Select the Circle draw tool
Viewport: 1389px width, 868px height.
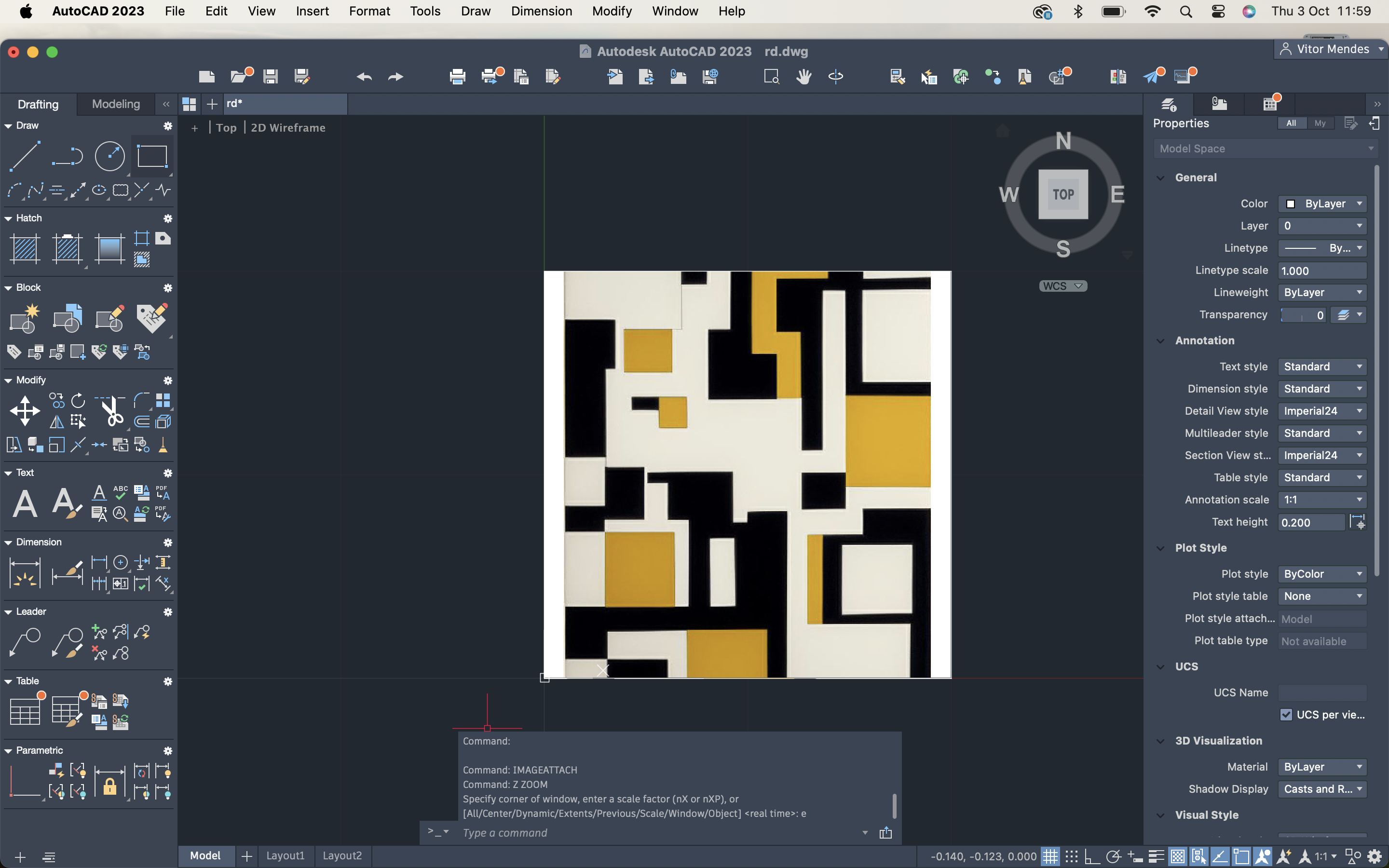click(x=109, y=156)
